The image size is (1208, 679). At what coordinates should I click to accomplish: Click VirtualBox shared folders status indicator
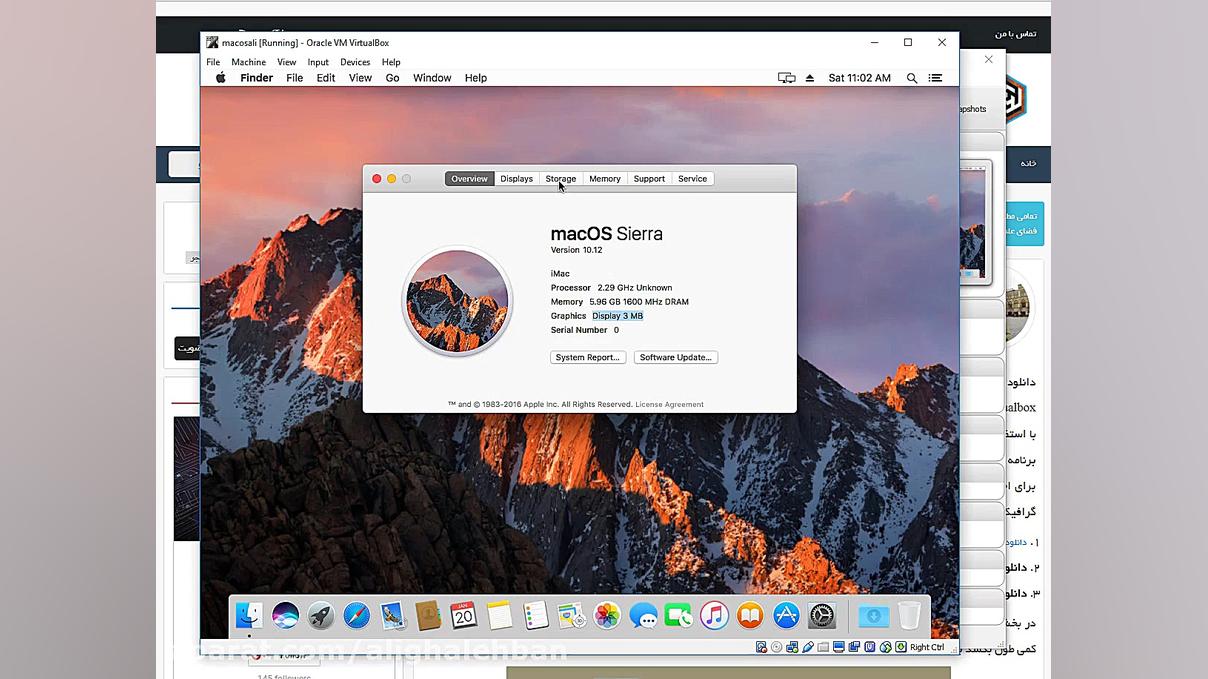pyautogui.click(x=823, y=647)
